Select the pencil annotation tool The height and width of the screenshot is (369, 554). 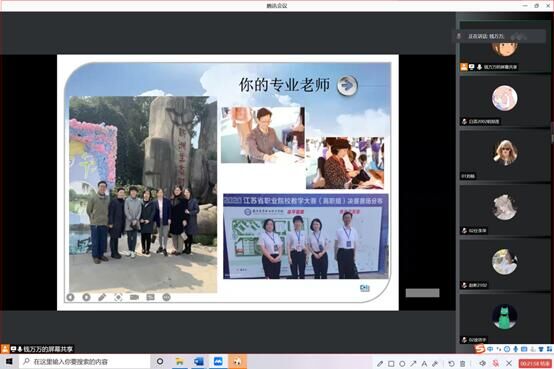[380, 363]
